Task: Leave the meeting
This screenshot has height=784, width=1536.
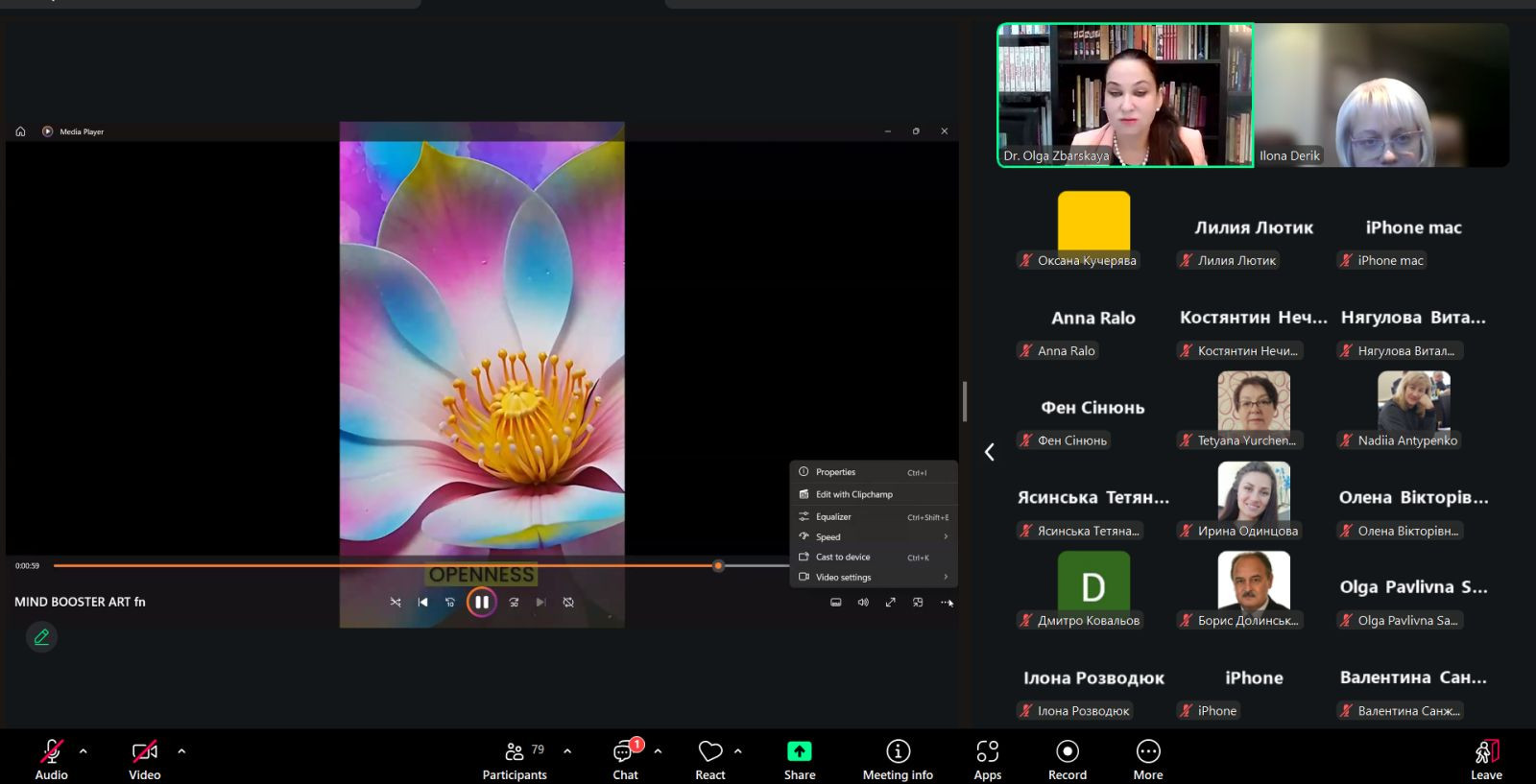Action: [1485, 752]
